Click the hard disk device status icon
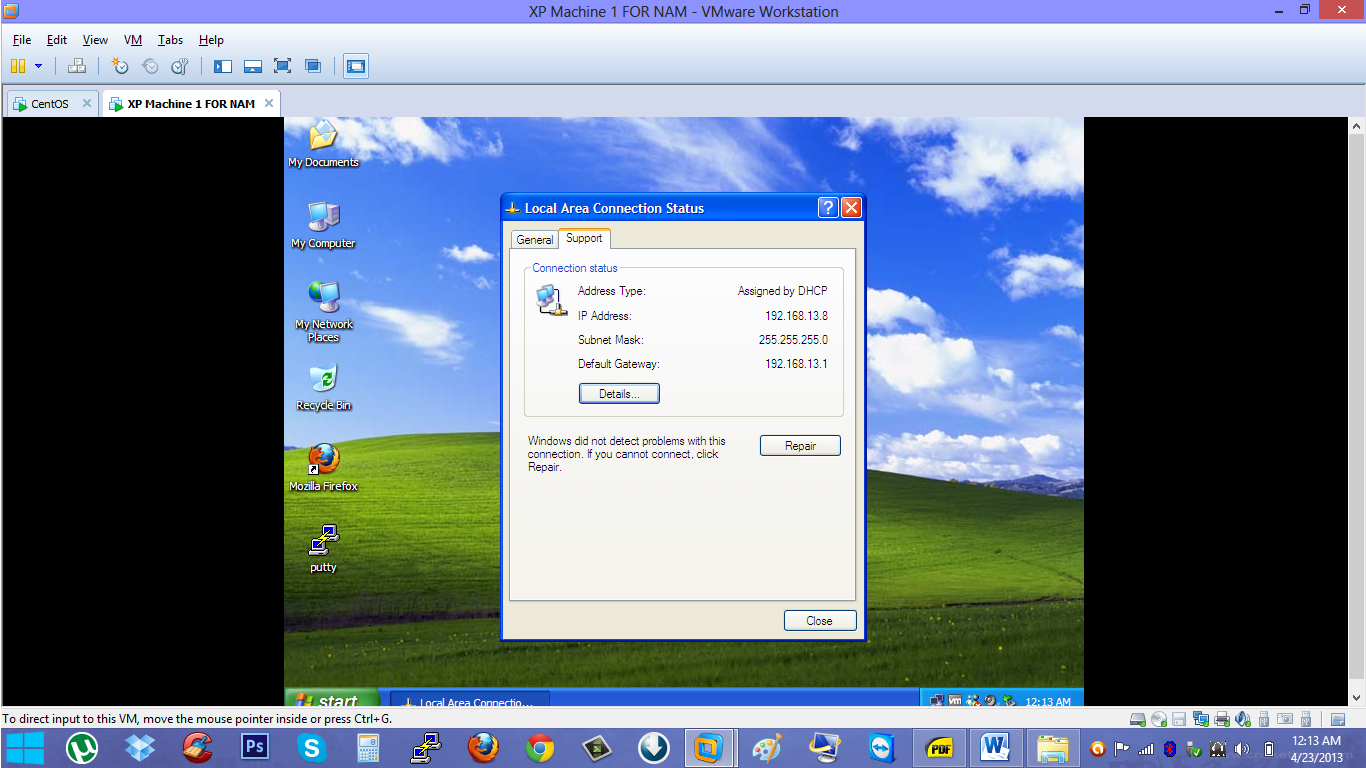Viewport: 1366px width, 768px height. pyautogui.click(x=1138, y=719)
